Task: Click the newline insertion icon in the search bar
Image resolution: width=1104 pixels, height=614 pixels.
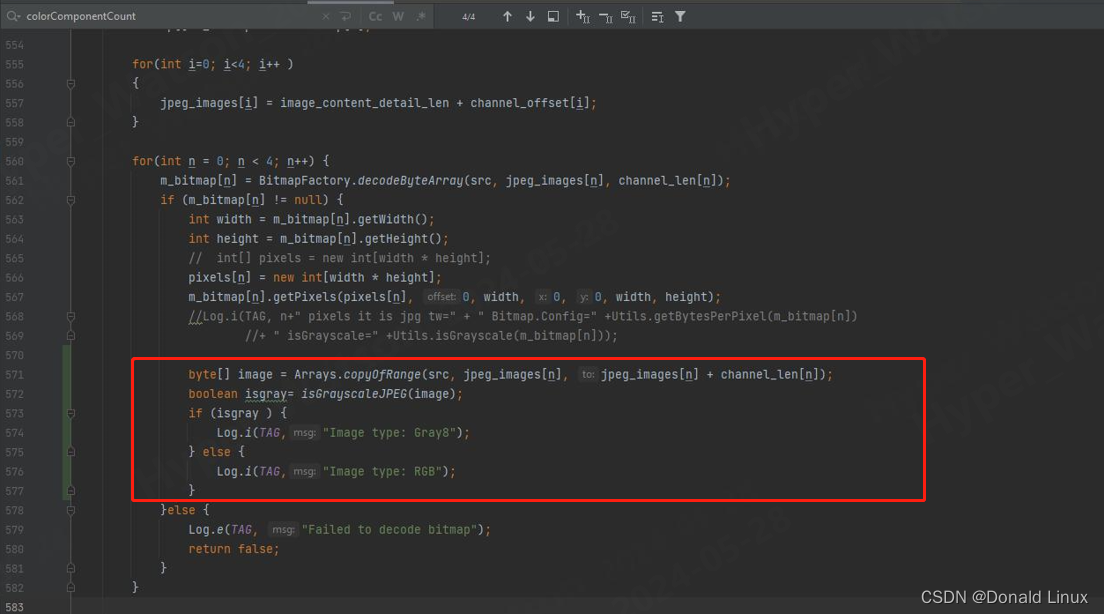Action: tap(348, 16)
